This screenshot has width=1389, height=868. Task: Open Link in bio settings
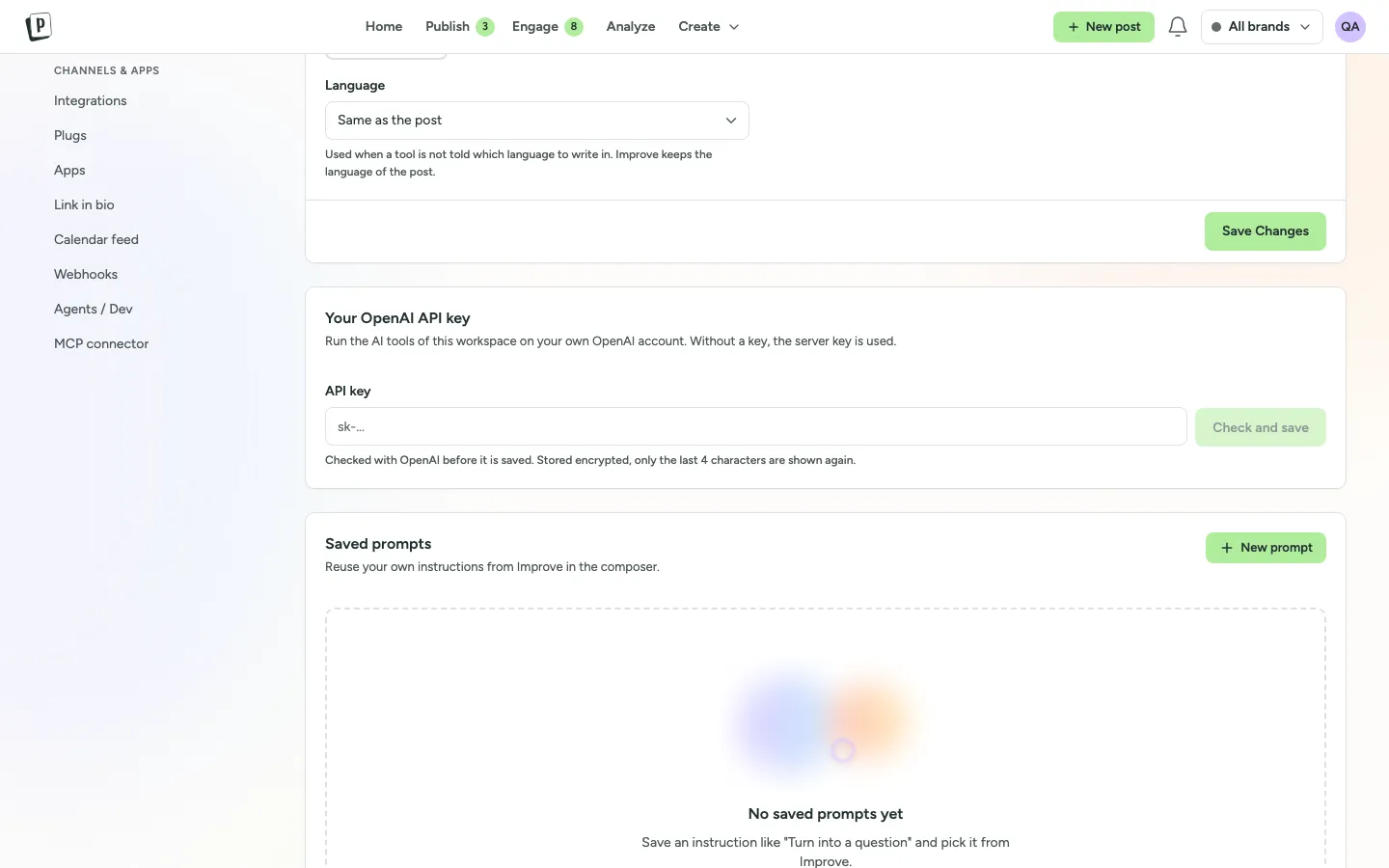click(84, 205)
